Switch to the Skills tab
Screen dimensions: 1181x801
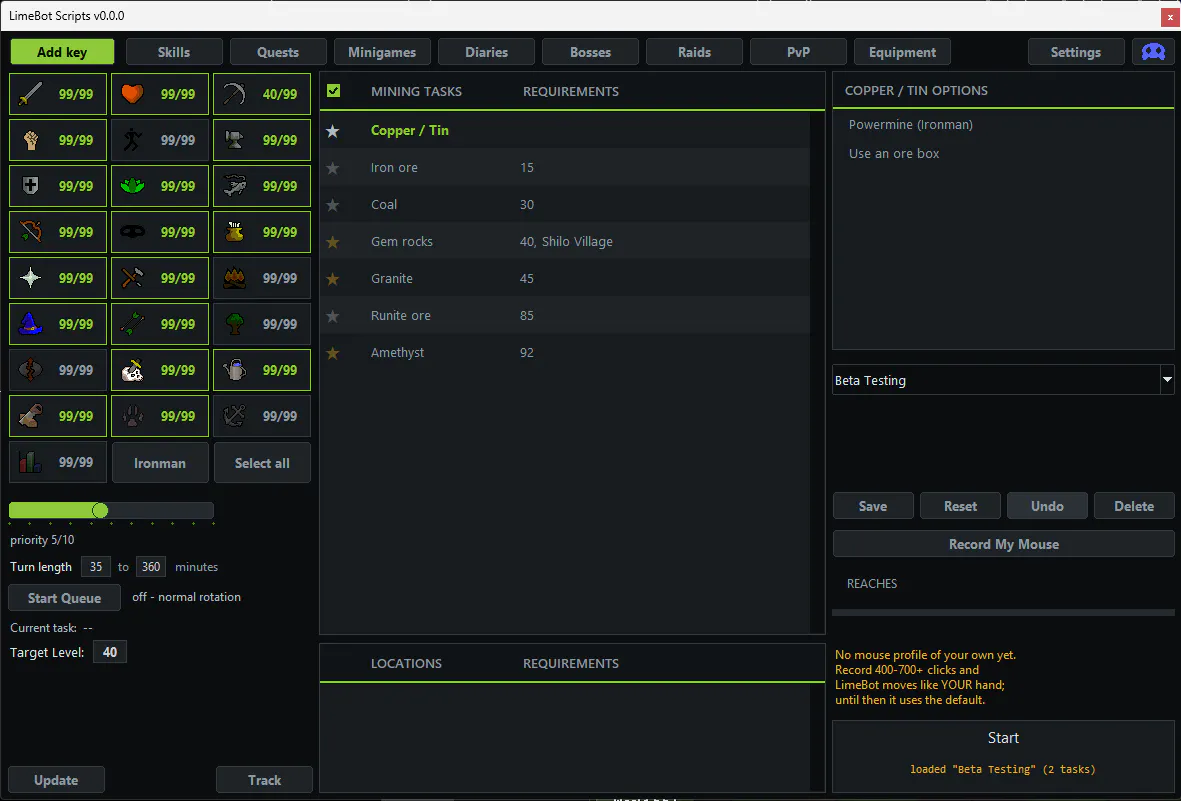pos(174,52)
